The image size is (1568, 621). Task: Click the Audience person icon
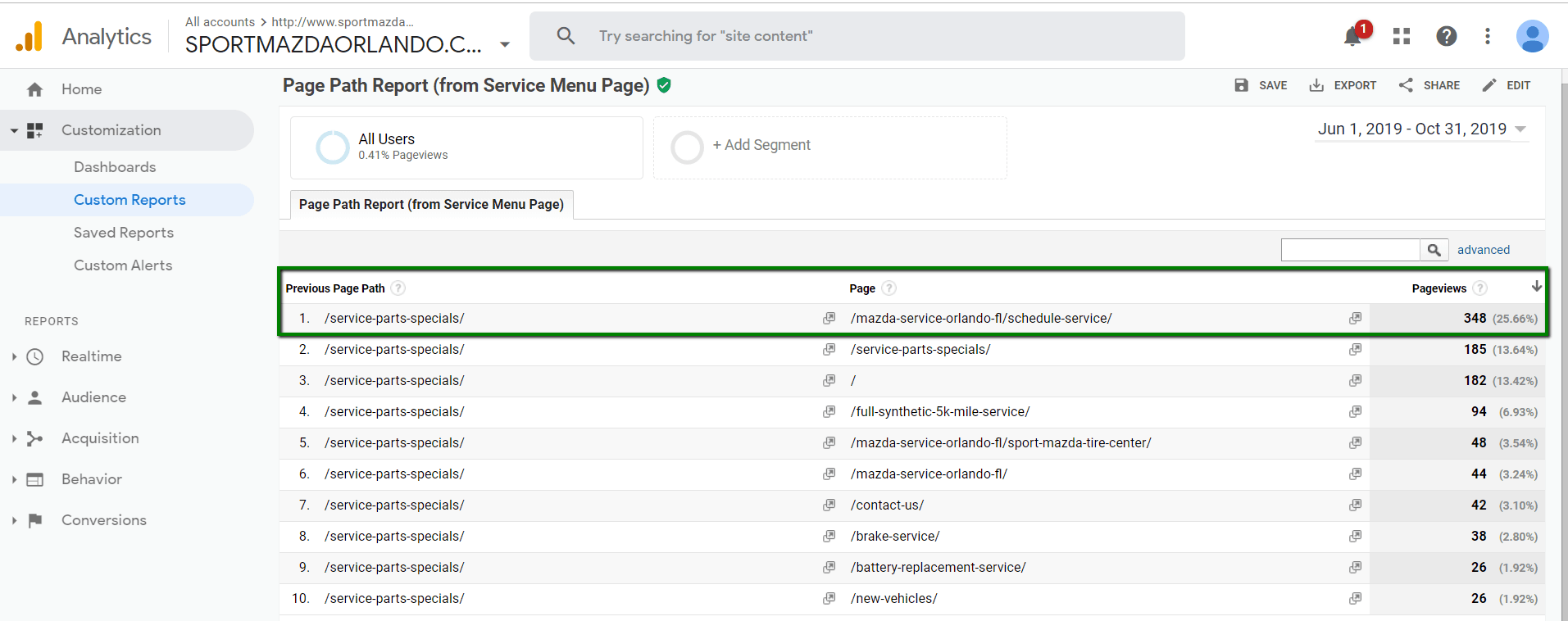point(34,397)
